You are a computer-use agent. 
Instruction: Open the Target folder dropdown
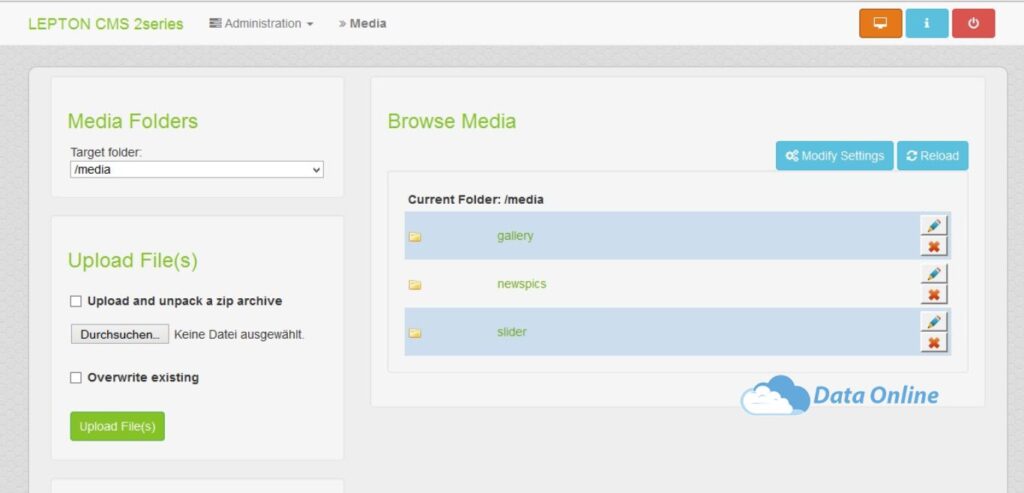pos(197,170)
